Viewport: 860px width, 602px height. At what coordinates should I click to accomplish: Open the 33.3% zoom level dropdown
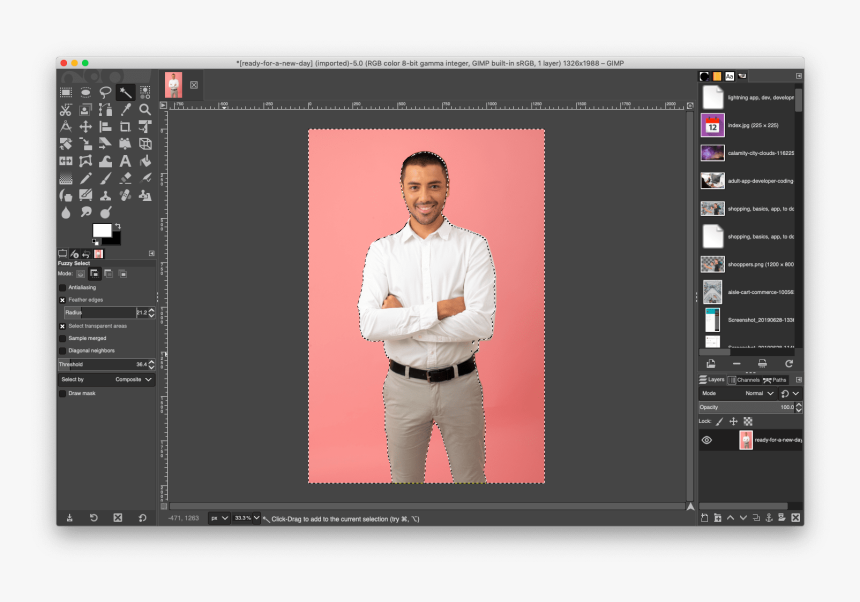(247, 518)
